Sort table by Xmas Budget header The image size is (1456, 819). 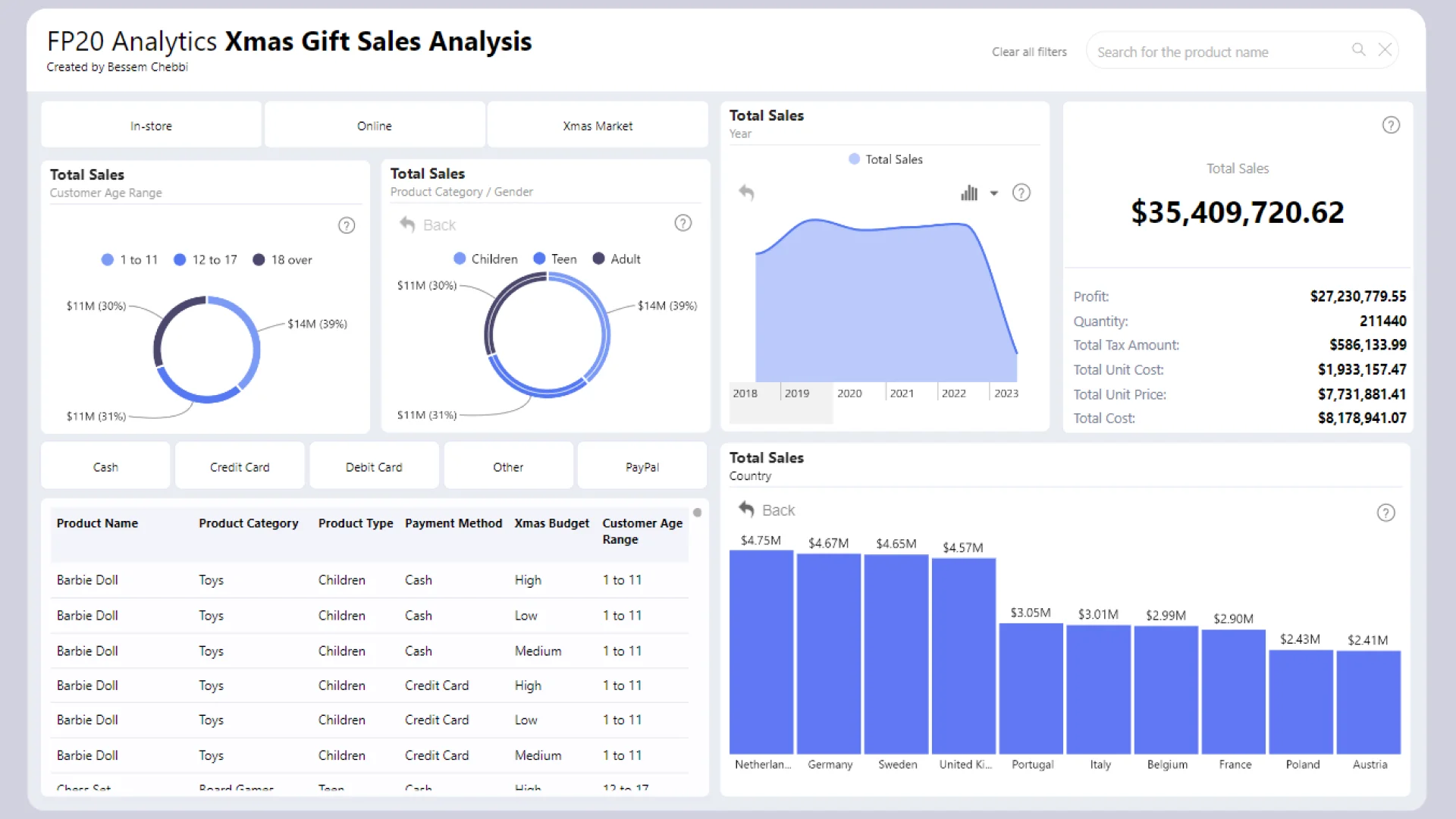click(x=552, y=523)
